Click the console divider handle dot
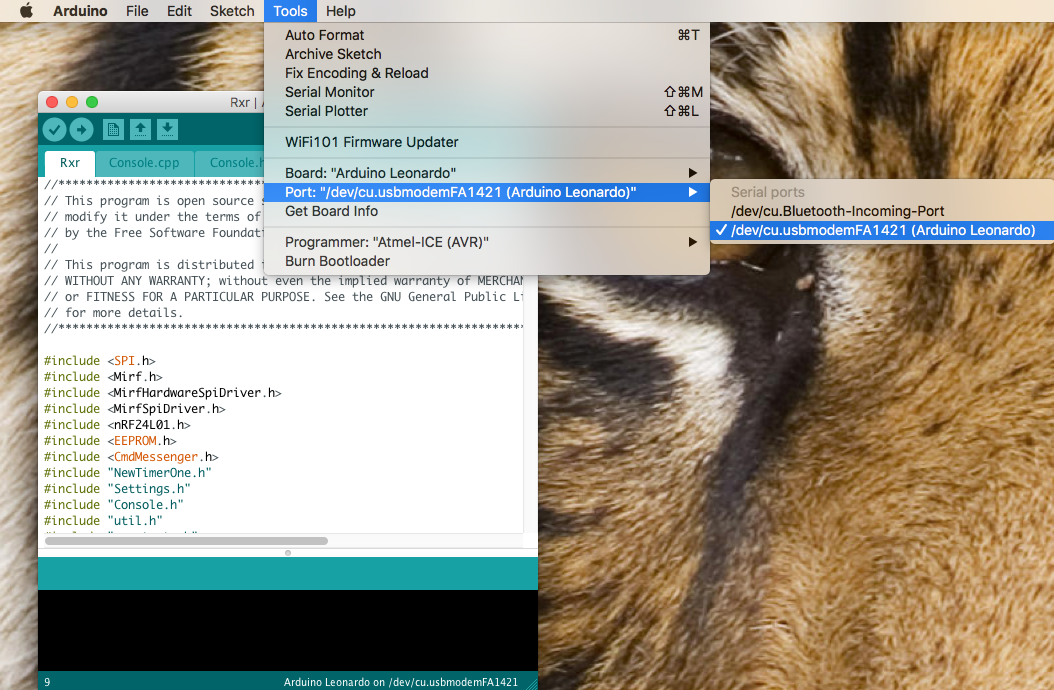The width and height of the screenshot is (1054, 690). pos(288,553)
